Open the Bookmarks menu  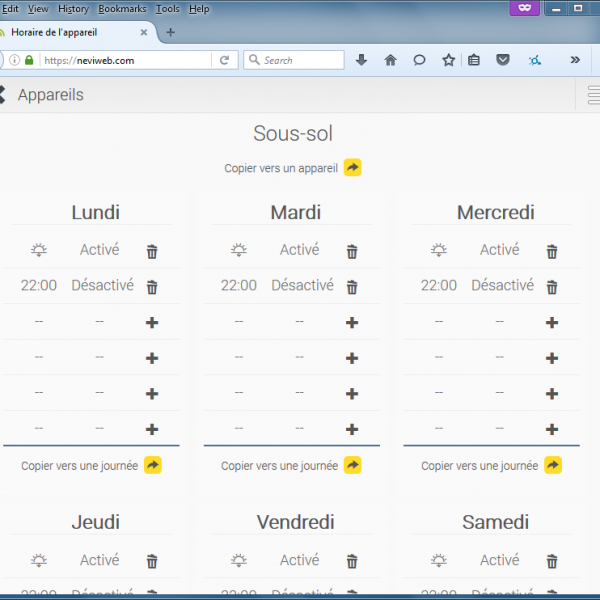(x=121, y=9)
